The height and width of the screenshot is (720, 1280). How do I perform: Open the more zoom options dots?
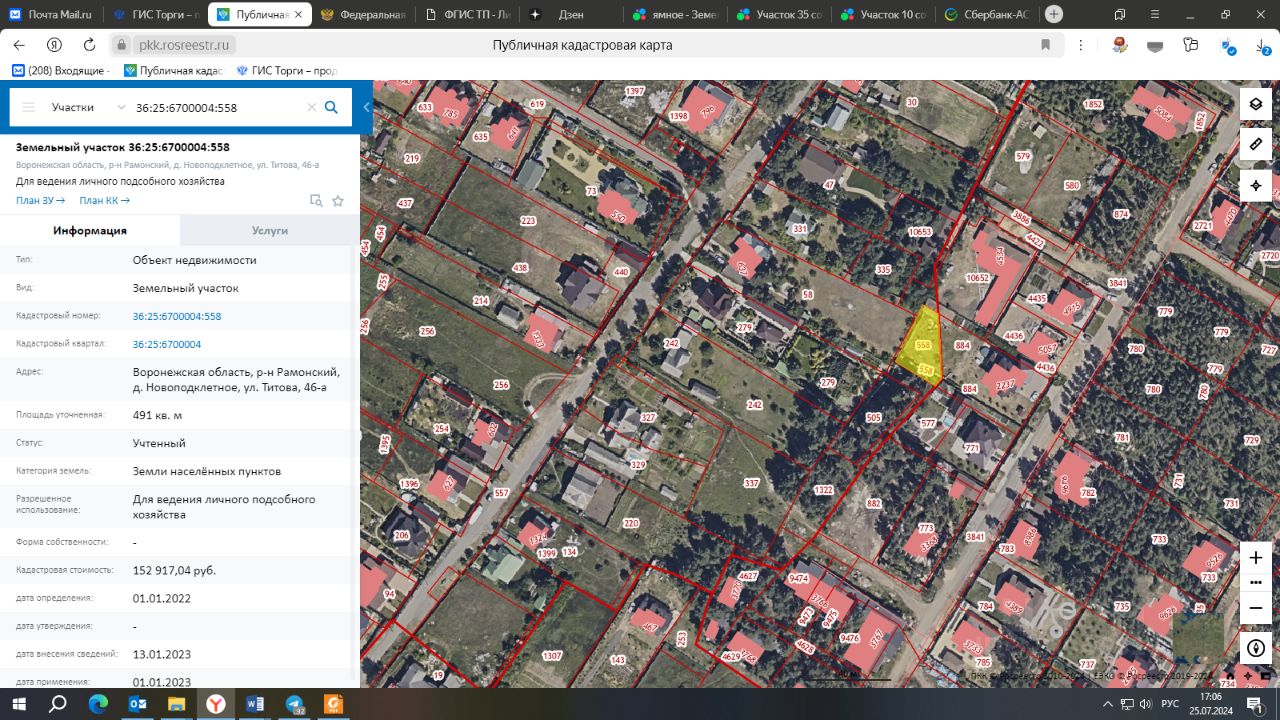(x=1256, y=582)
